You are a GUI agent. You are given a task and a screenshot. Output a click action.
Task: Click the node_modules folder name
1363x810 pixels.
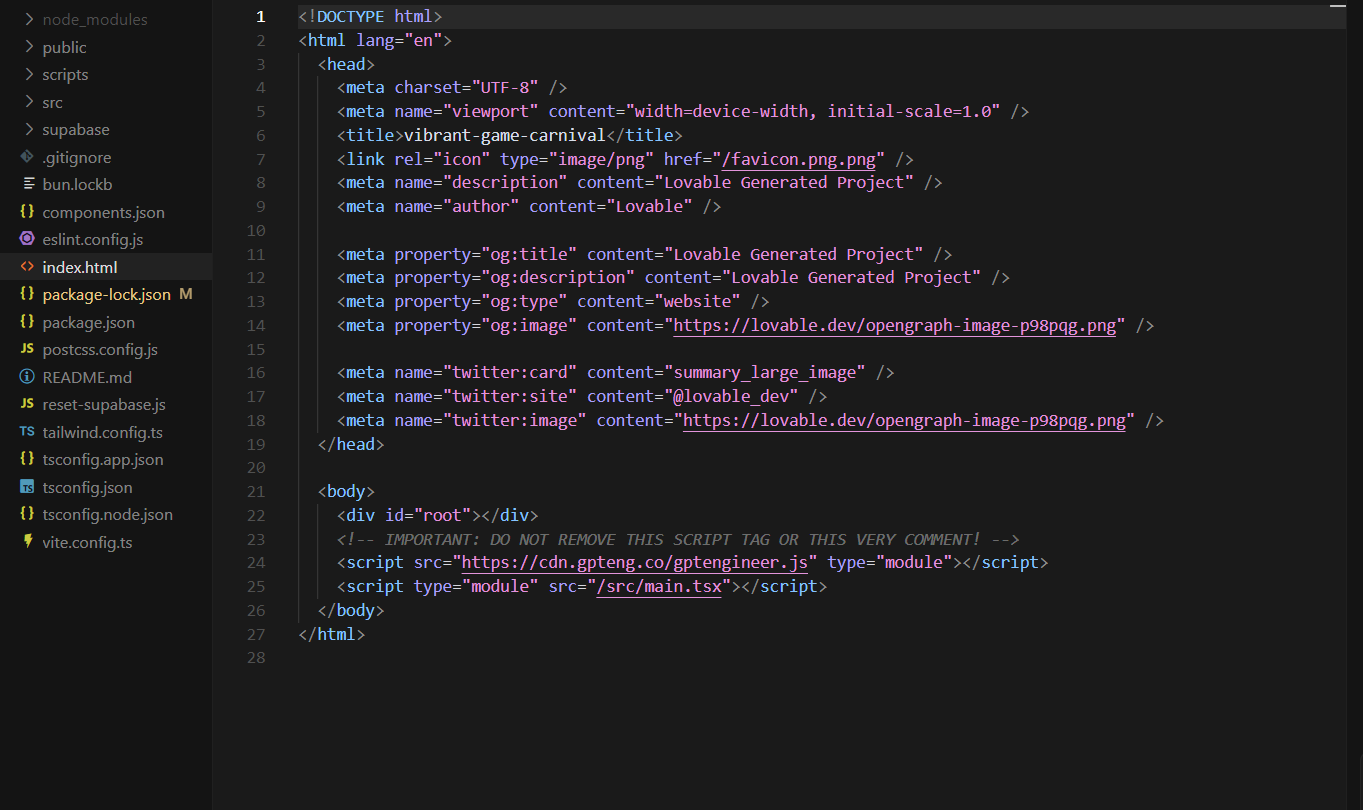[x=95, y=20]
